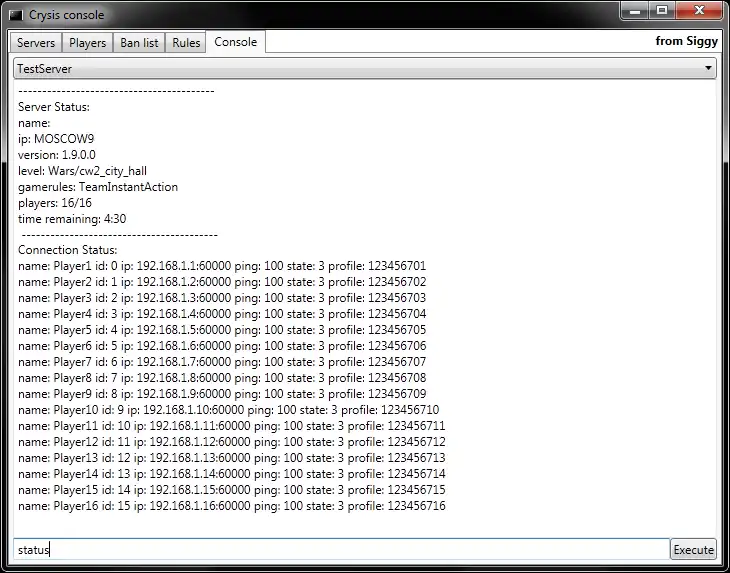This screenshot has width=730, height=573.
Task: Click the Player6 connection row
Action: 222,346
